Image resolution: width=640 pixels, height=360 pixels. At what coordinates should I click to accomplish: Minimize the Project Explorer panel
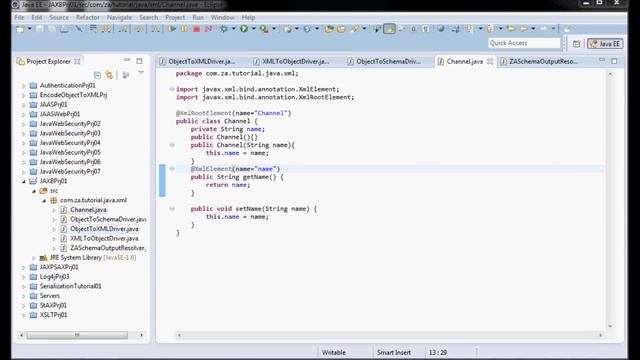(127, 60)
